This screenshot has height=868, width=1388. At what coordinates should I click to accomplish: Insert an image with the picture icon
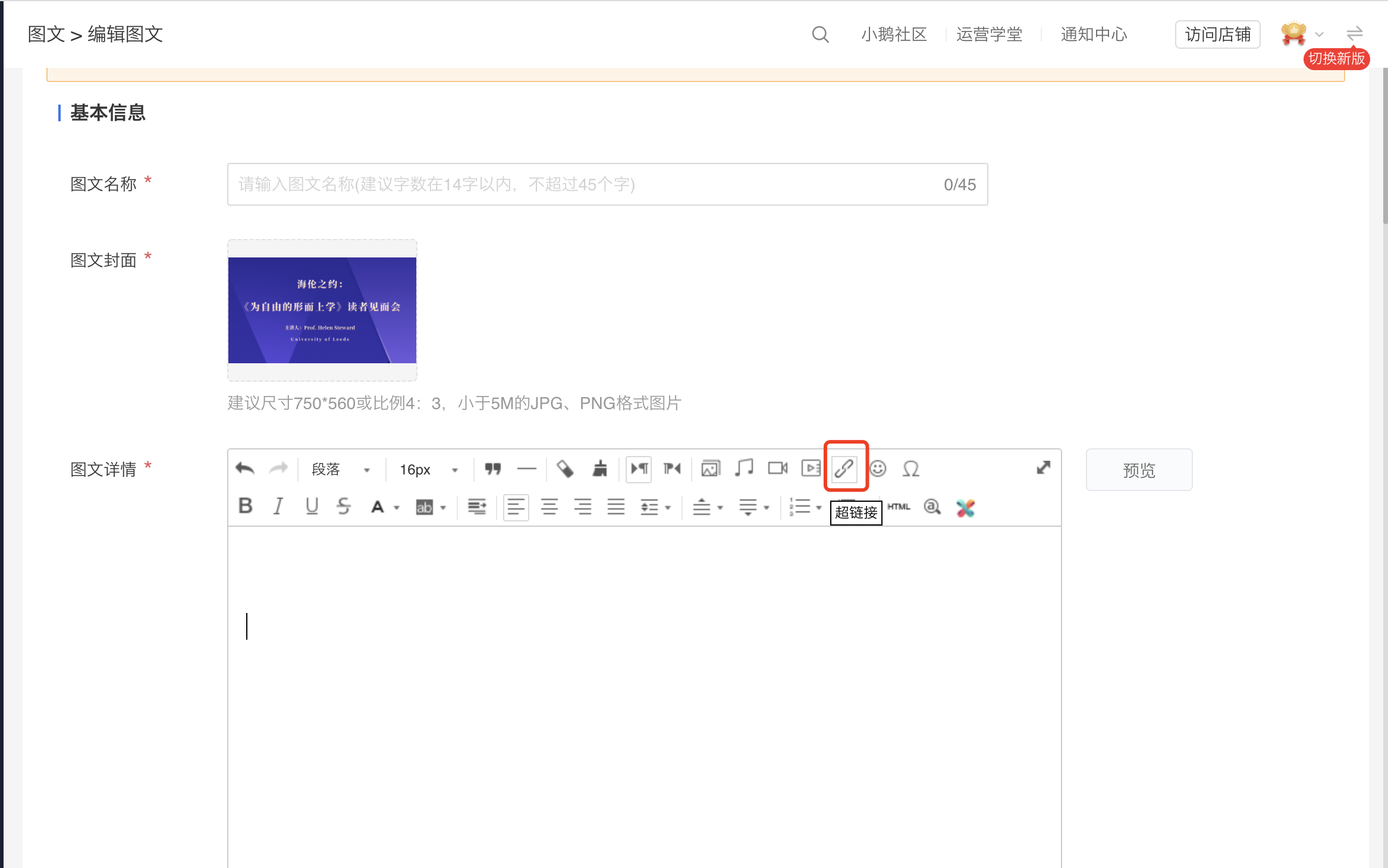point(710,468)
